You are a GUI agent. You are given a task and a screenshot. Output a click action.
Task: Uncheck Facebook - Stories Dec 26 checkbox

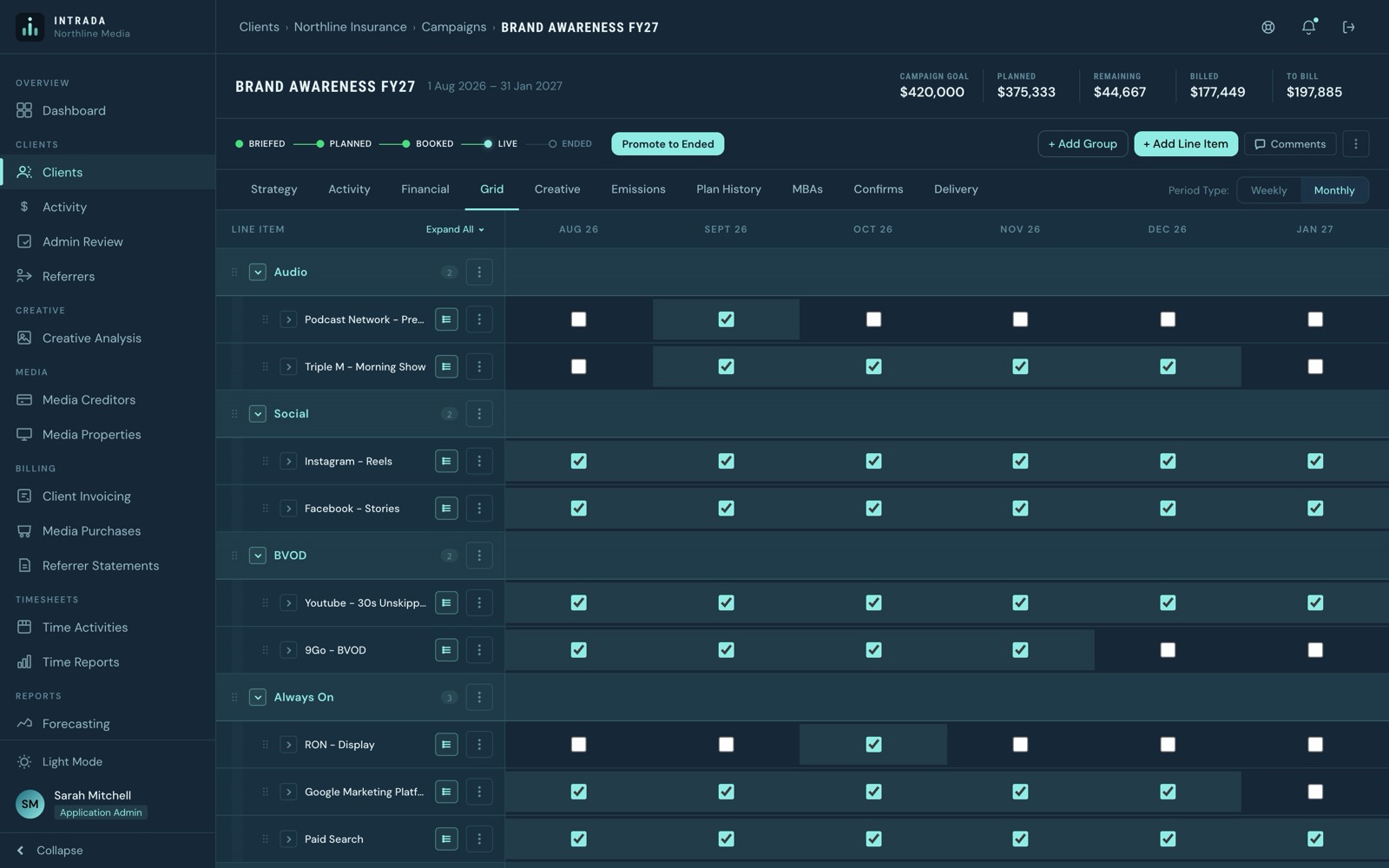coord(1168,508)
